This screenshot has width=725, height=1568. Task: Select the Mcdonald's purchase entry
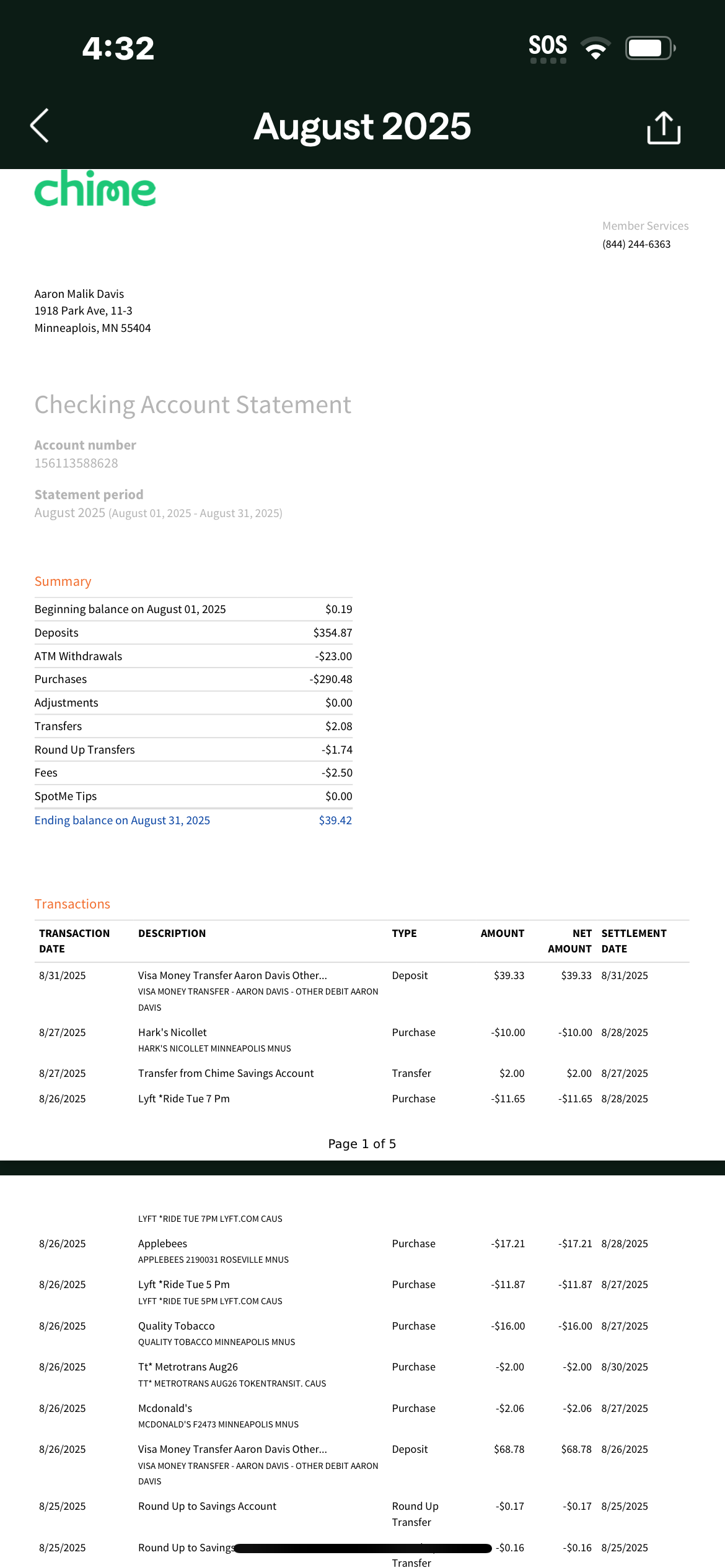pos(165,1408)
